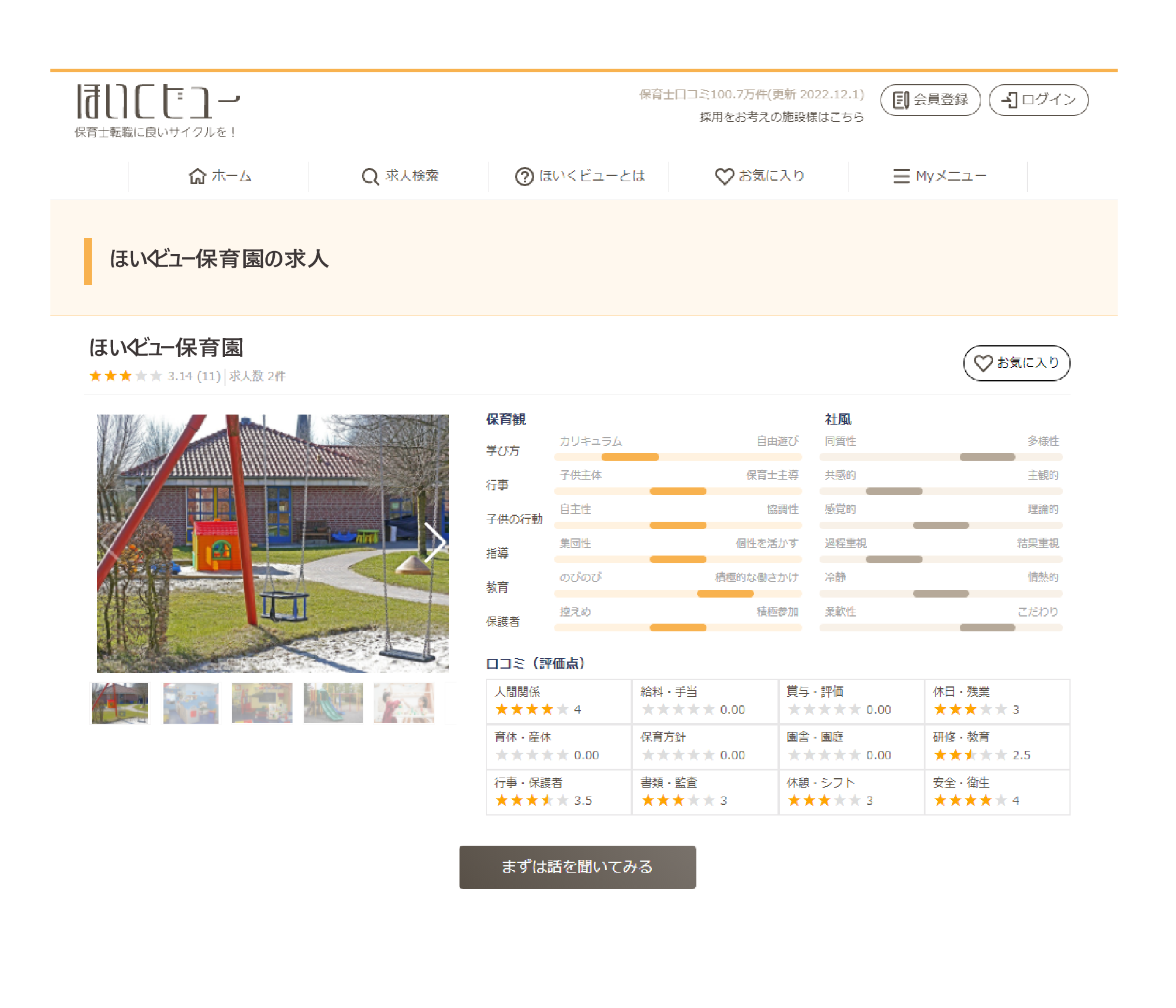Image resolution: width=1176 pixels, height=1008 pixels.
Task: Click the 同質性-多様性 slider bar
Action: (x=941, y=457)
